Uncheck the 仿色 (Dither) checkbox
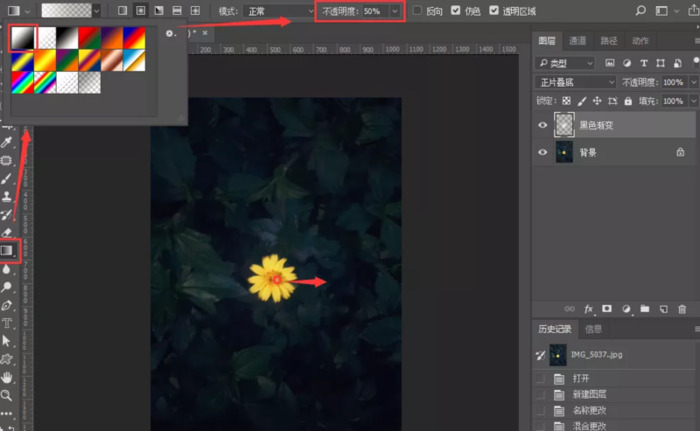Viewport: 700px width, 431px height. click(x=456, y=10)
